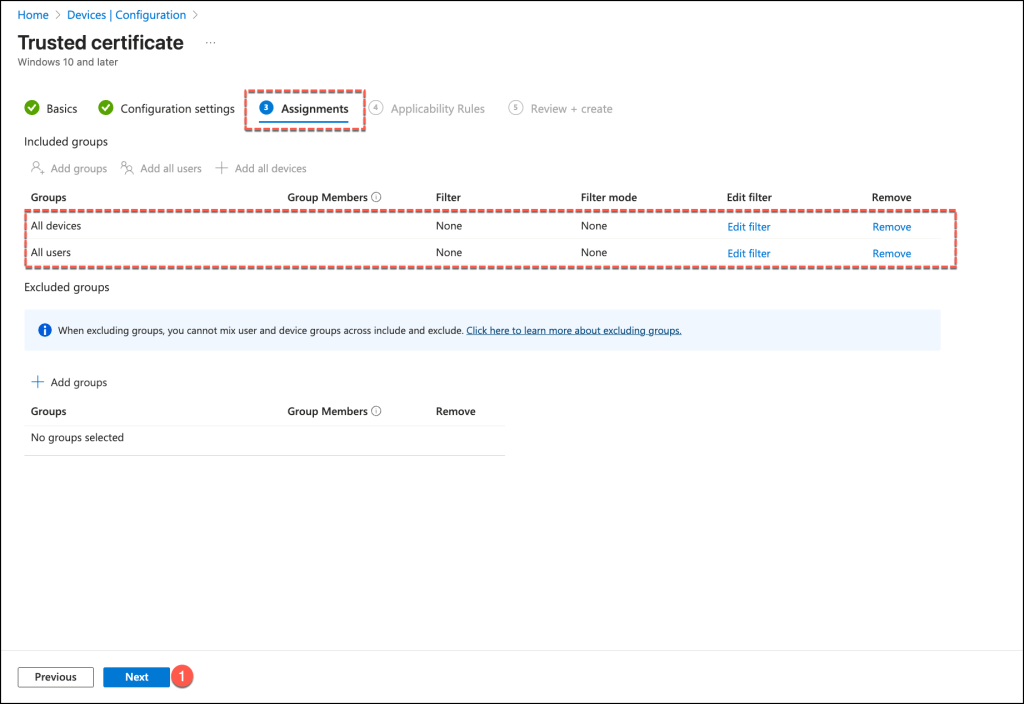Click the Group Members info icon in Included groups

[x=376, y=198]
